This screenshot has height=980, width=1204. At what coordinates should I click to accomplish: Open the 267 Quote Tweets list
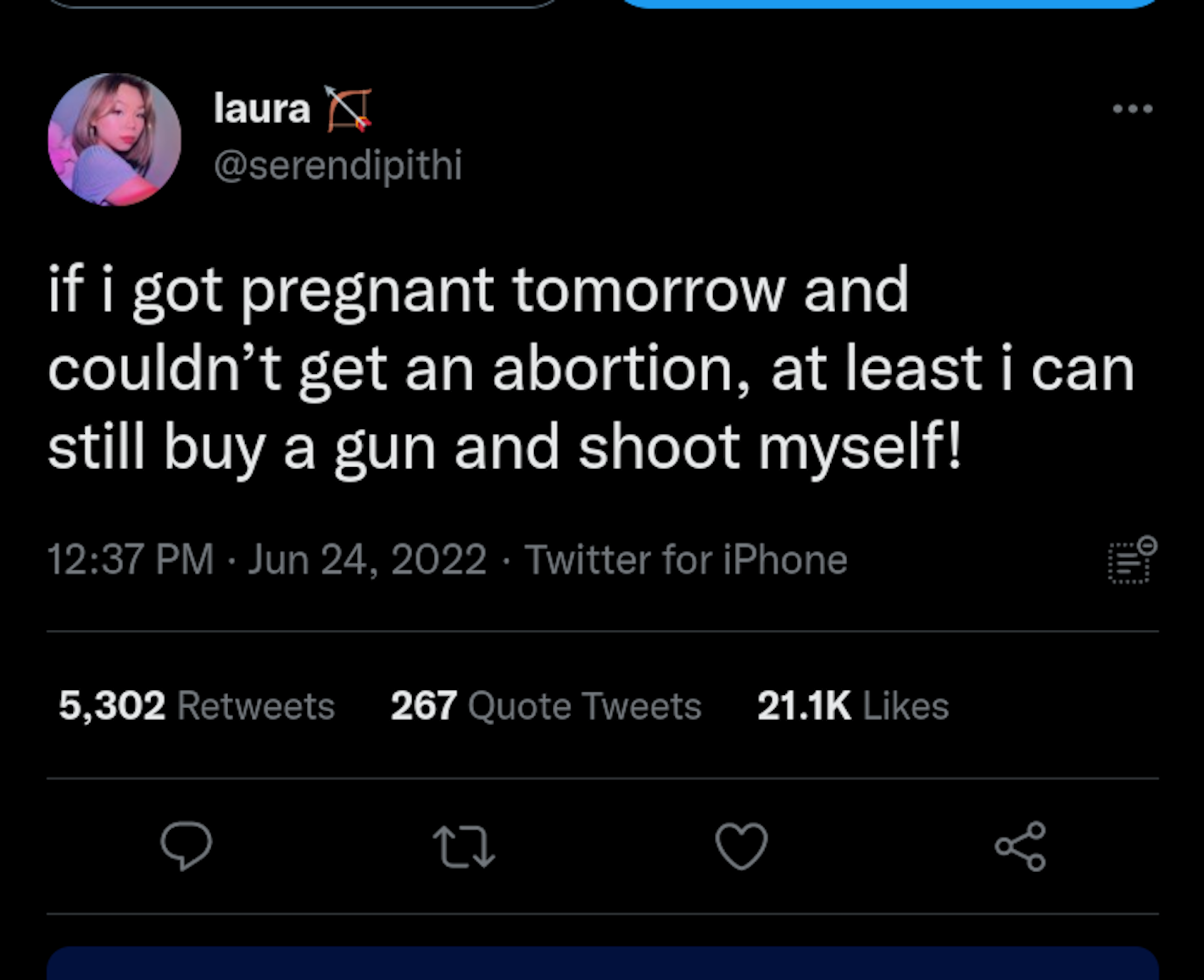click(x=545, y=706)
